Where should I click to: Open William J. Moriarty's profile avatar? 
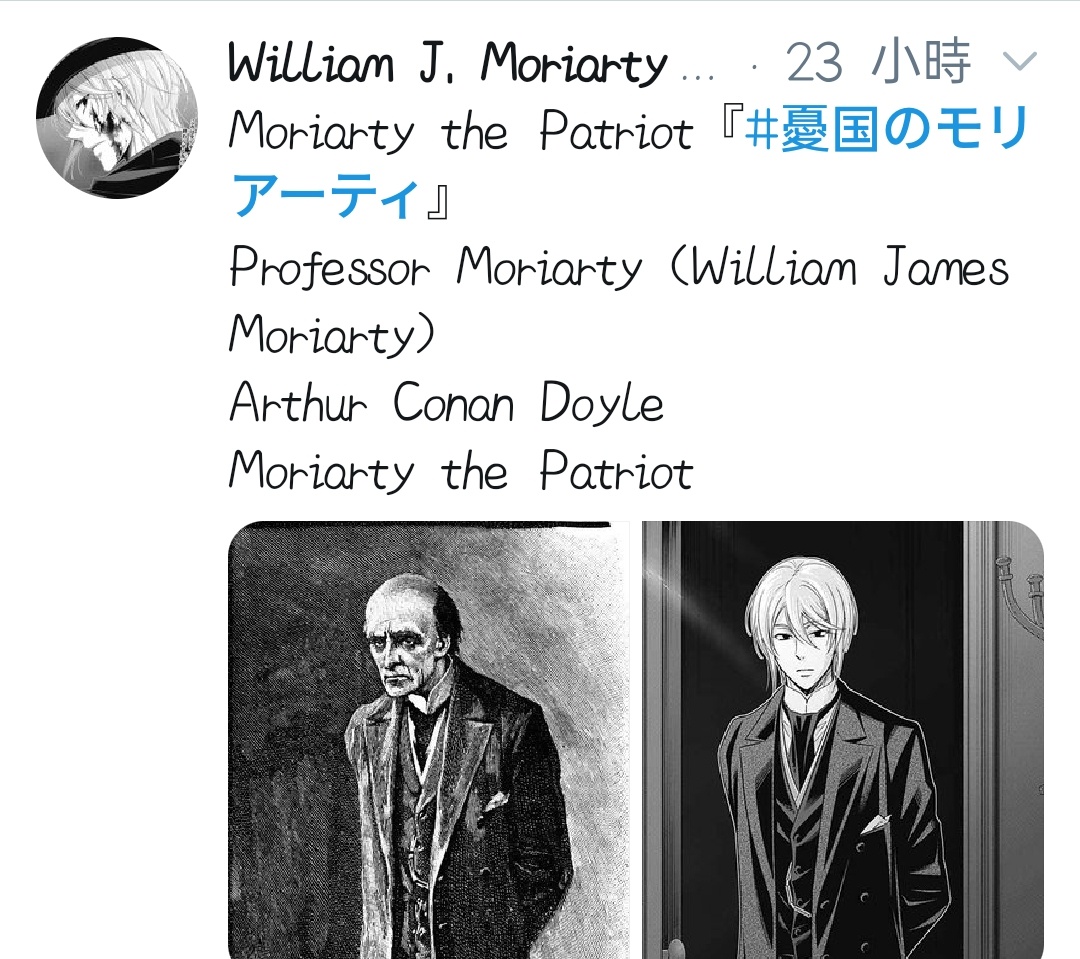tap(116, 117)
